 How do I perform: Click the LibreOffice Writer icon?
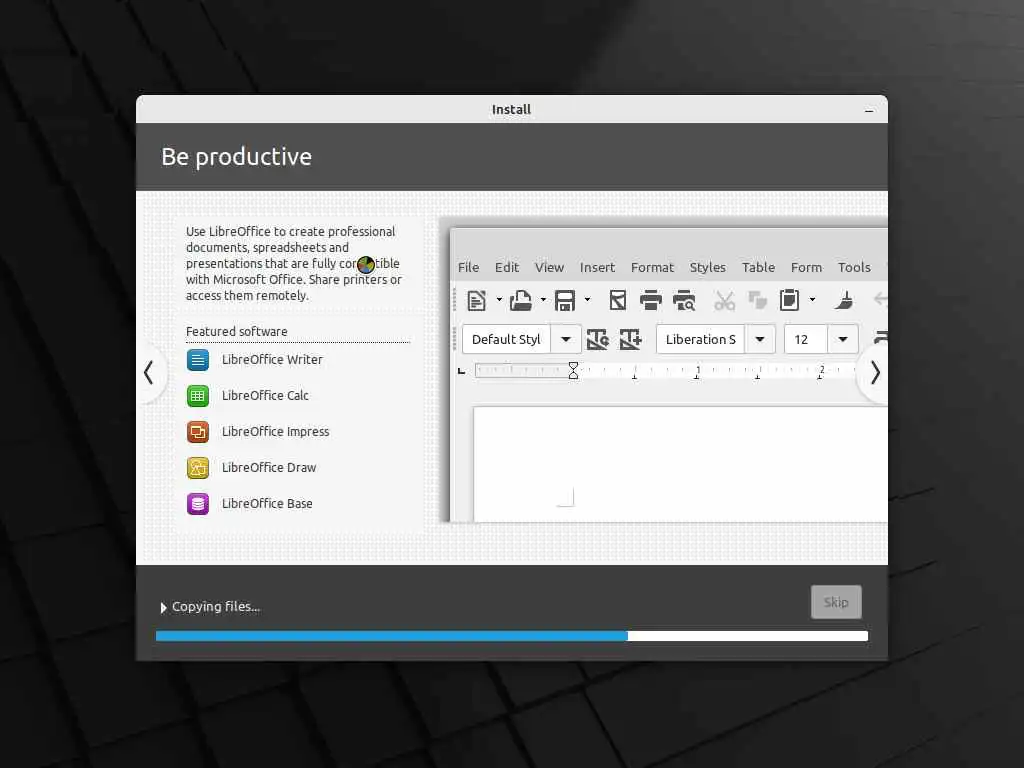click(198, 360)
